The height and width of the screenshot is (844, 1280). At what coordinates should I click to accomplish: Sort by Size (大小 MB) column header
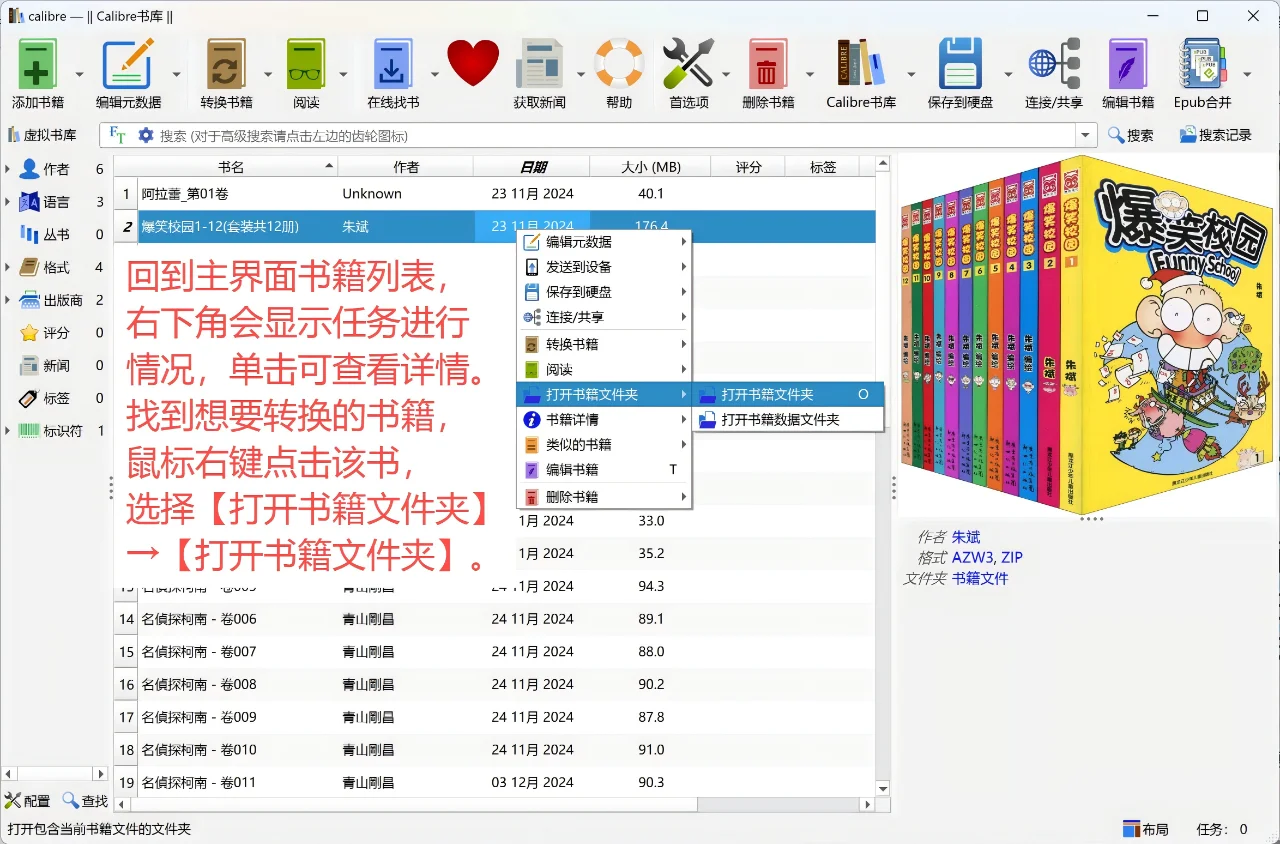point(650,167)
